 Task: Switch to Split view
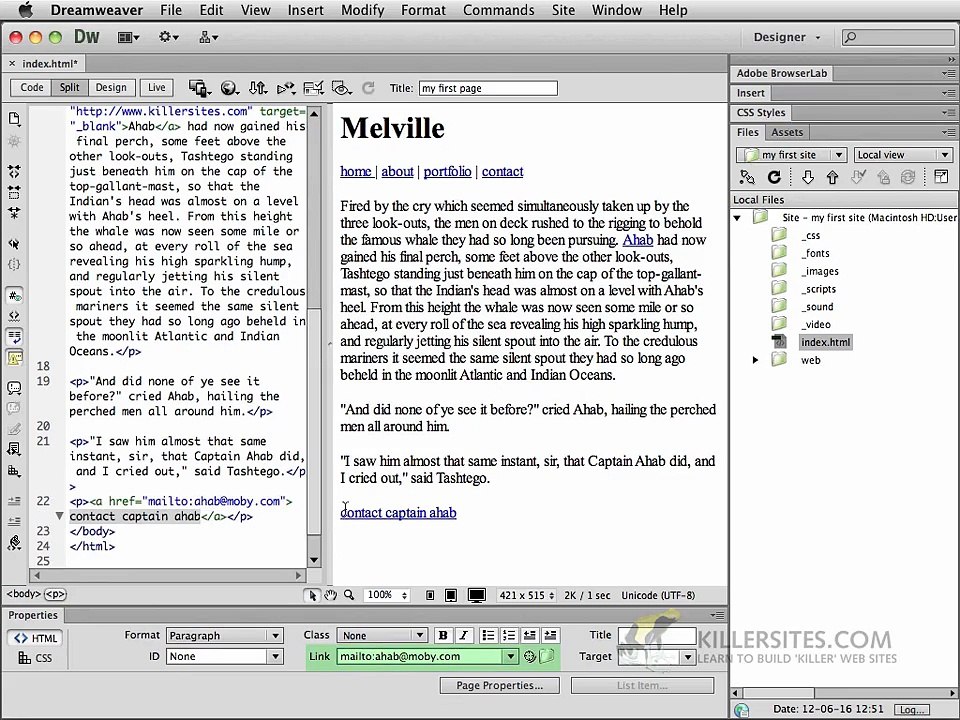point(69,88)
